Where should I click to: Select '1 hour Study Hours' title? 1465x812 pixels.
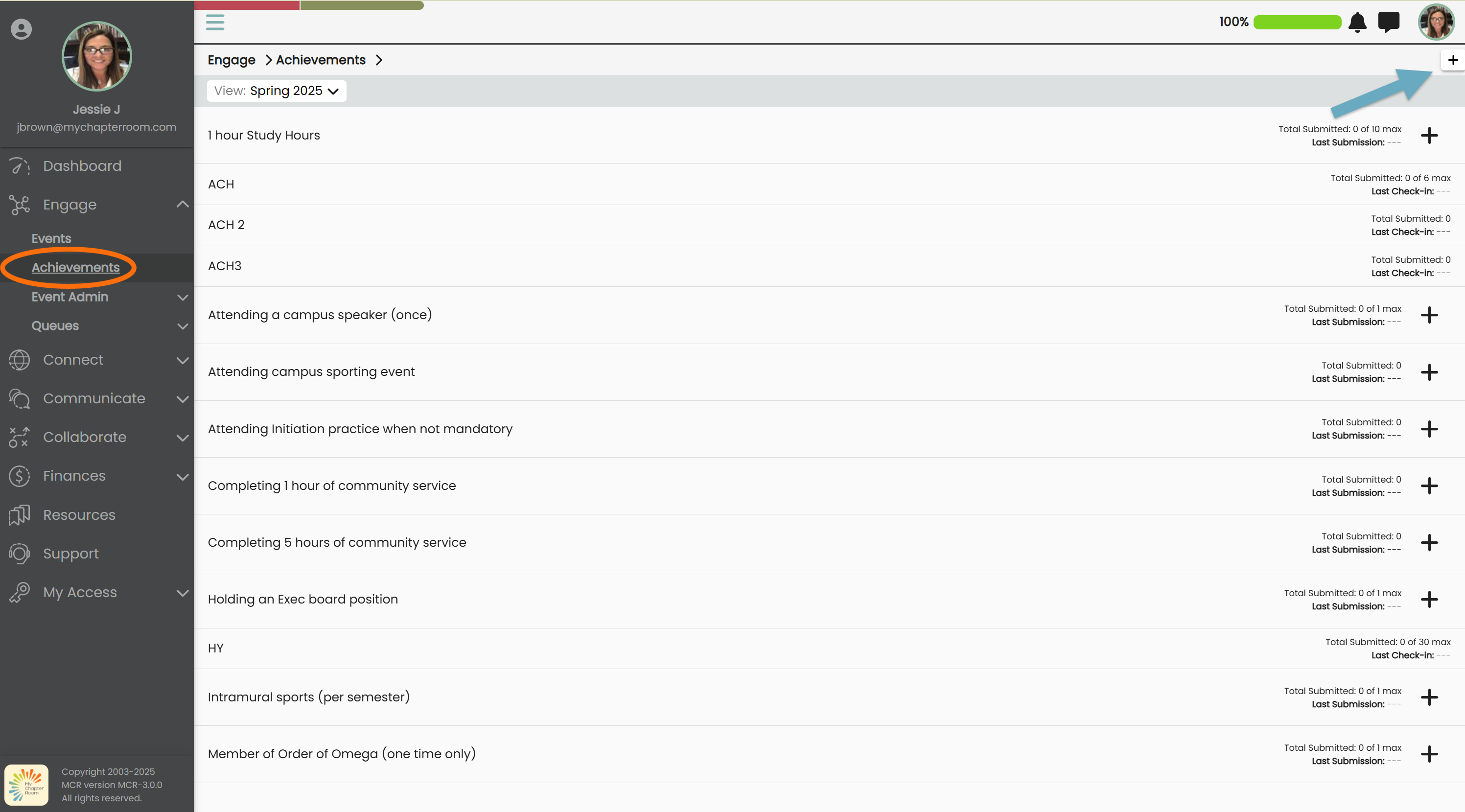264,135
